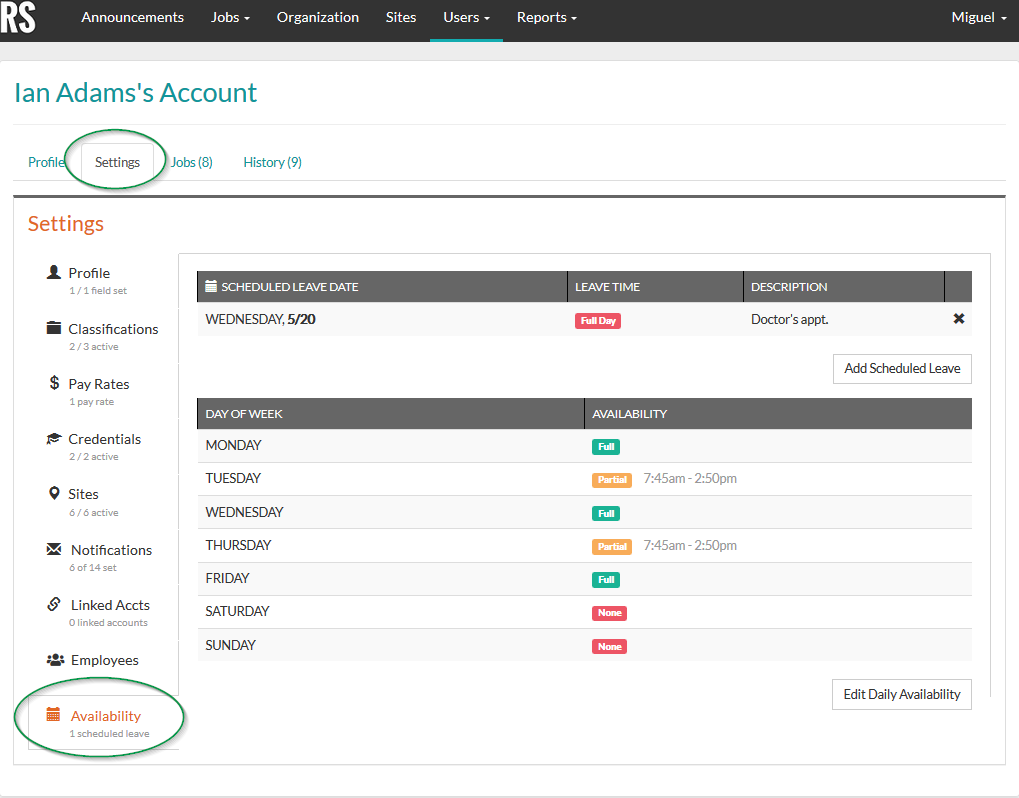
Task: Click the FRIDAY row label
Action: (x=227, y=578)
